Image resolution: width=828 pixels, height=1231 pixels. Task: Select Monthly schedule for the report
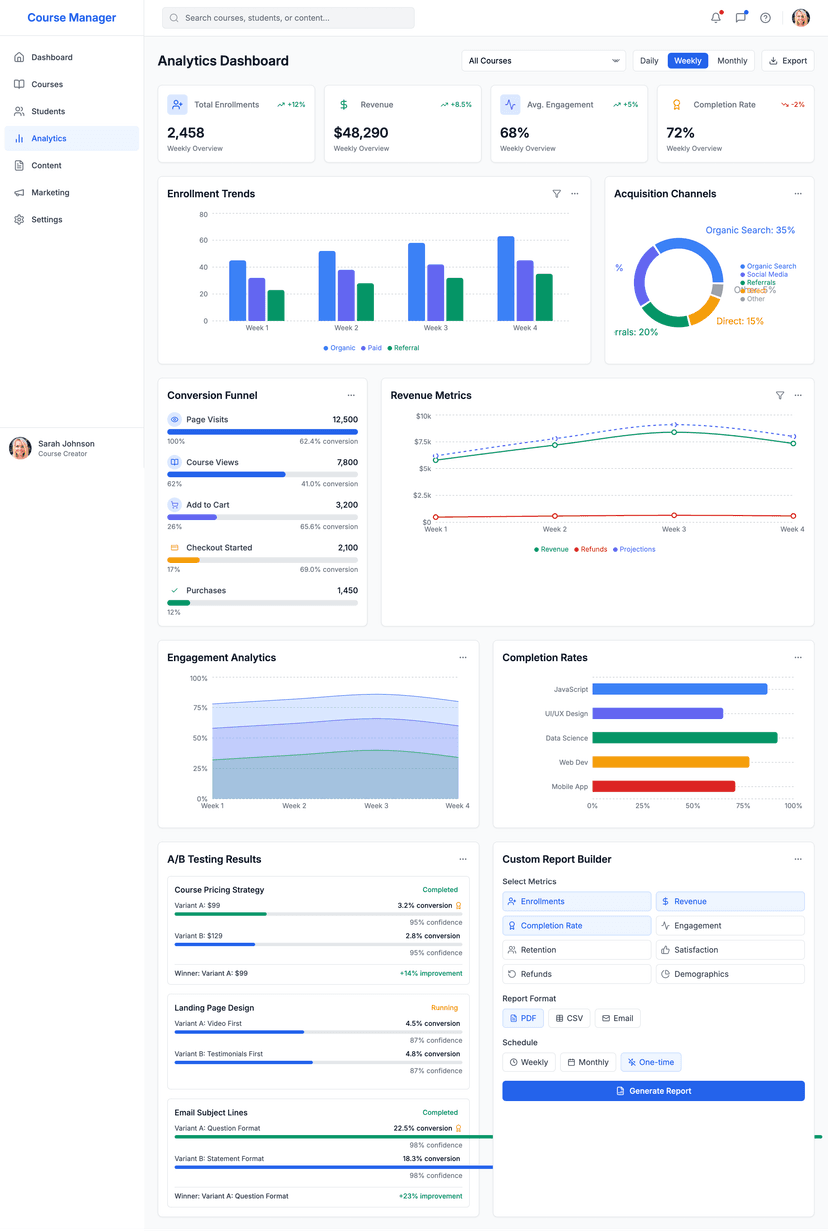(x=587, y=1062)
